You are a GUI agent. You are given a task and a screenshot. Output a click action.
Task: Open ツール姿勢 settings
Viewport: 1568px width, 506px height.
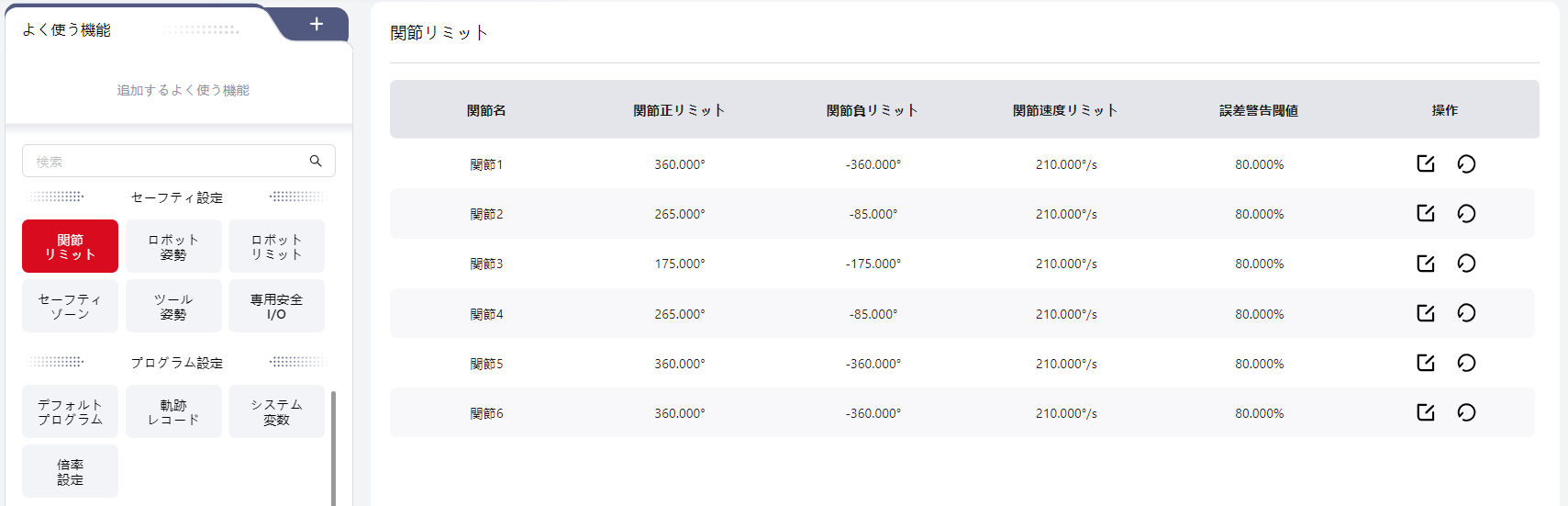[x=173, y=306]
